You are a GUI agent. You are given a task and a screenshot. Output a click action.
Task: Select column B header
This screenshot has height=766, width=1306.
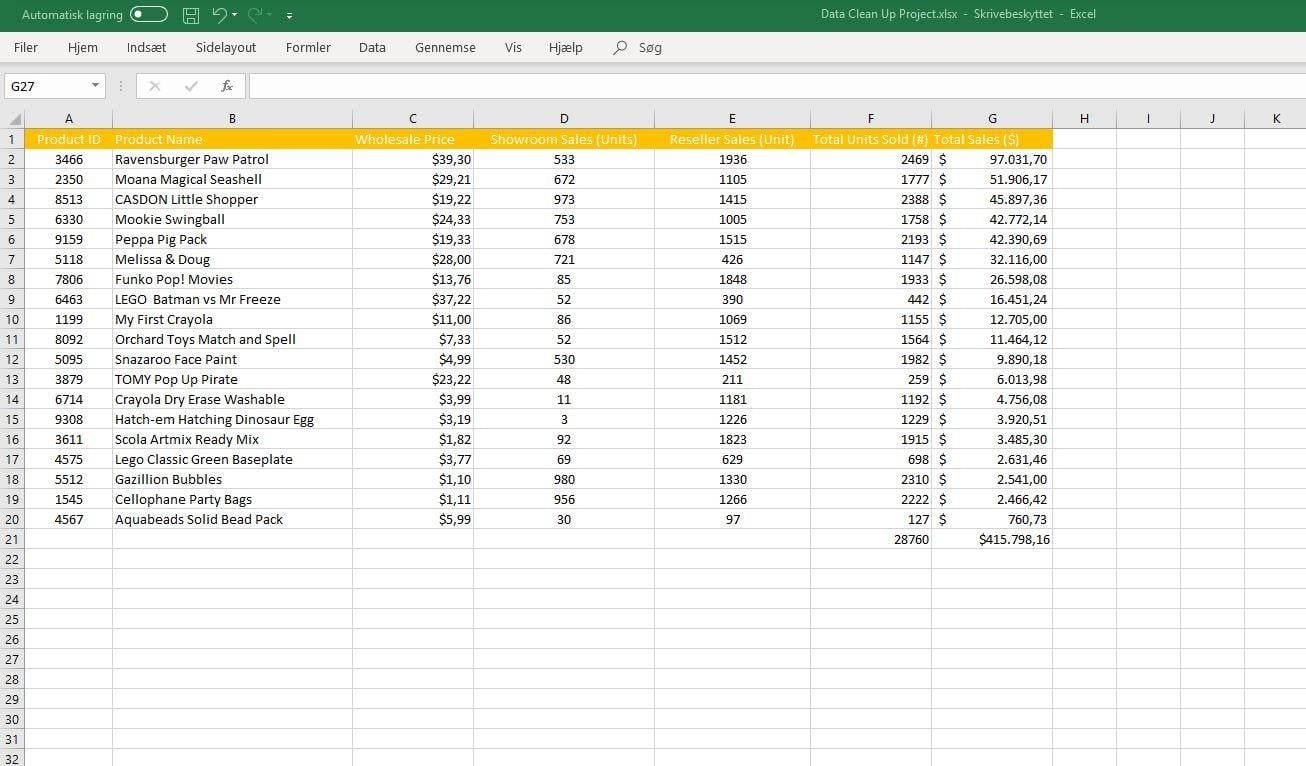232,119
